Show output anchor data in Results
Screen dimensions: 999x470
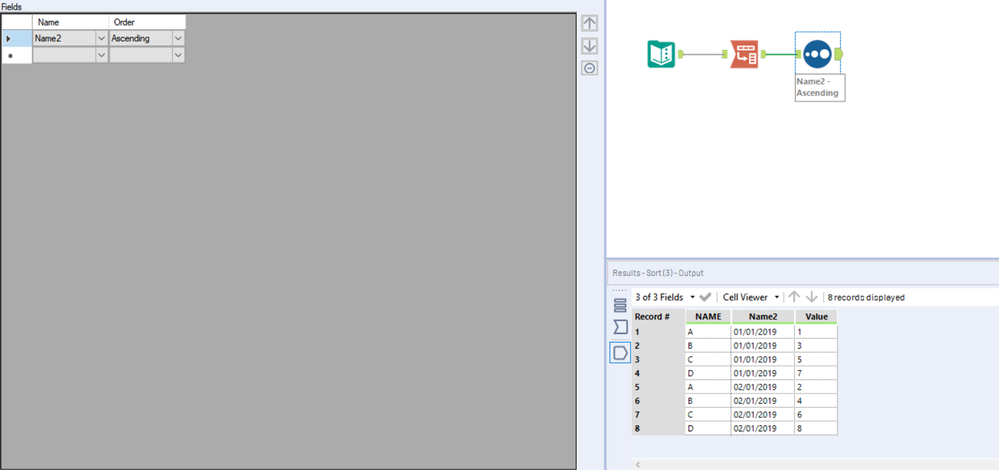(x=620, y=352)
